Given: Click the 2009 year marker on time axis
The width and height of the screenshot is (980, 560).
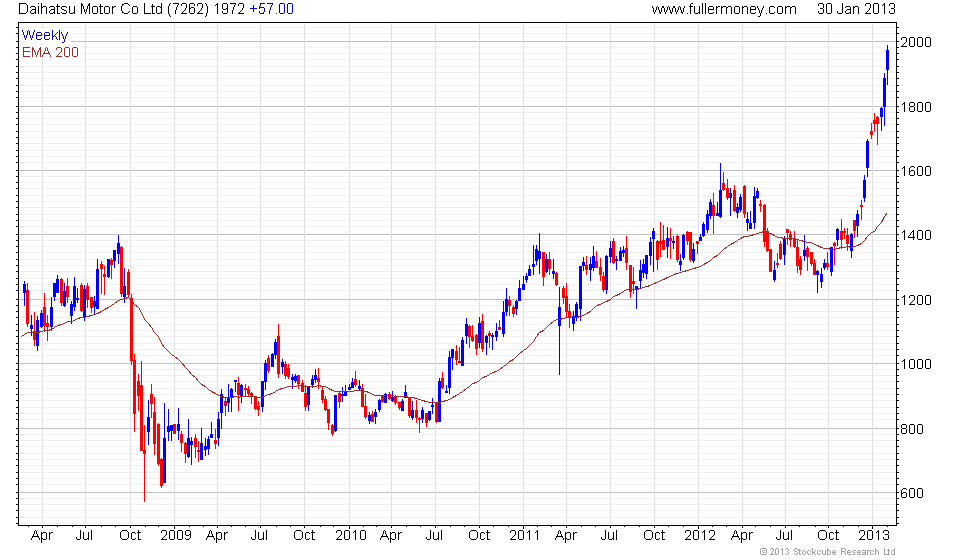Looking at the screenshot, I should (x=175, y=535).
